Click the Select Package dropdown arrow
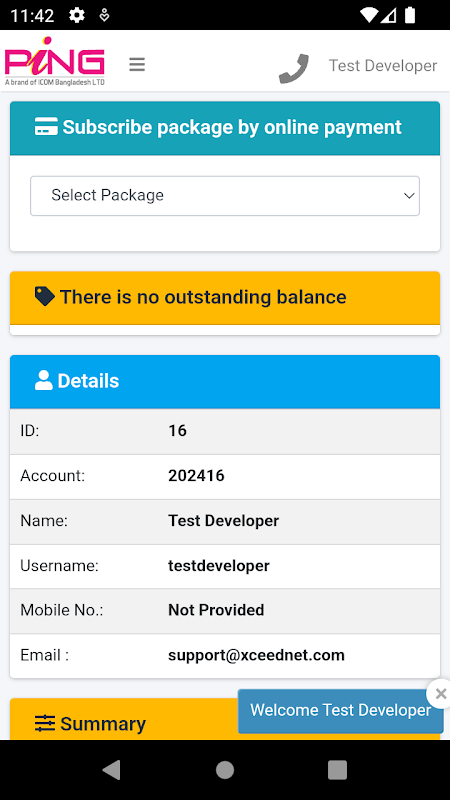This screenshot has width=450, height=800. [409, 196]
